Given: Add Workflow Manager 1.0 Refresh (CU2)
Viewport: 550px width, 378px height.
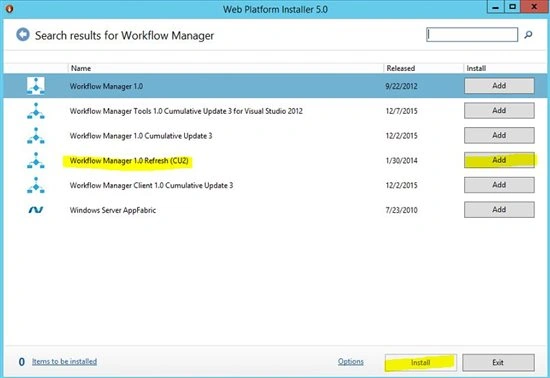Looking at the screenshot, I should click(x=499, y=160).
